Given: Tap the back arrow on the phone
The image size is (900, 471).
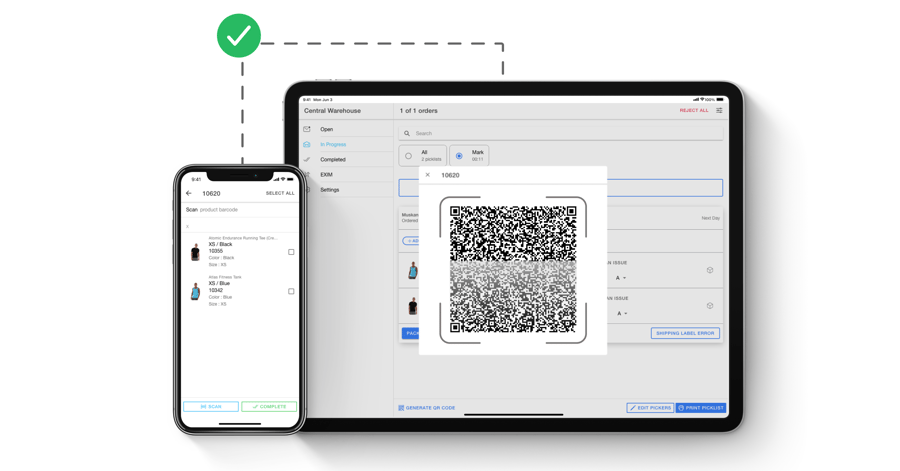Looking at the screenshot, I should [x=189, y=193].
